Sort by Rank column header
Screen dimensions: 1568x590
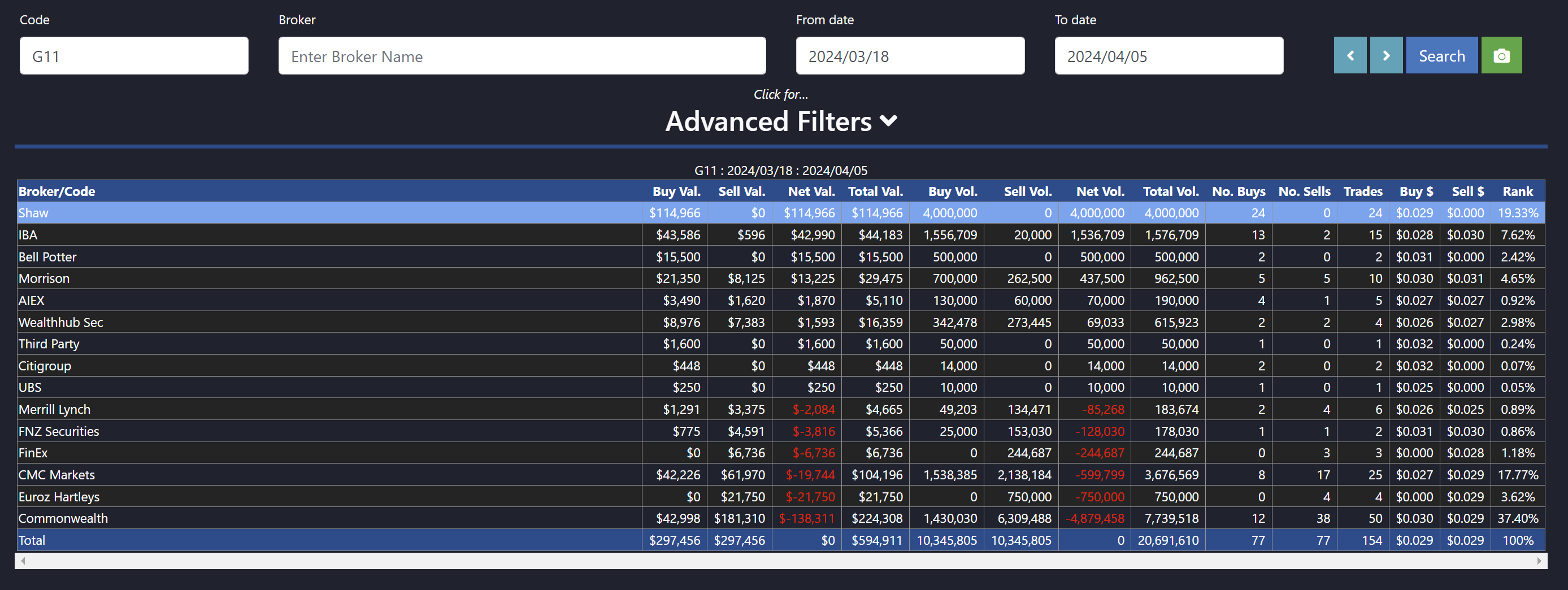[1518, 191]
